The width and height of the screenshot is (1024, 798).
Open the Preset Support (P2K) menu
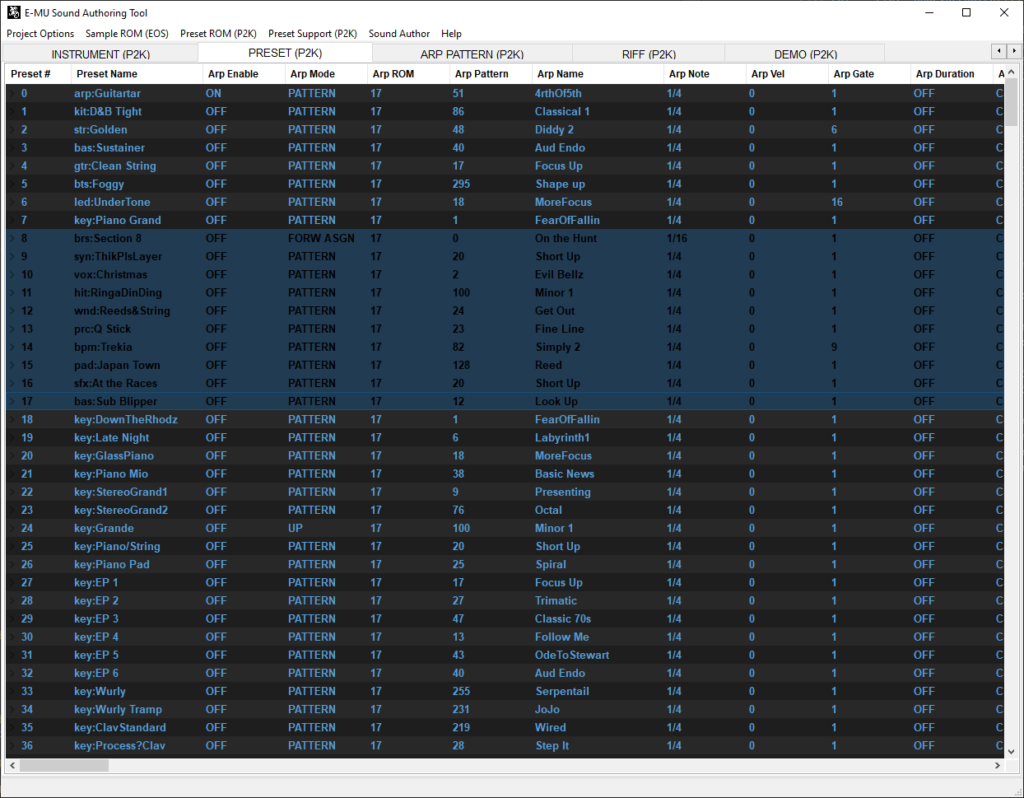312,33
